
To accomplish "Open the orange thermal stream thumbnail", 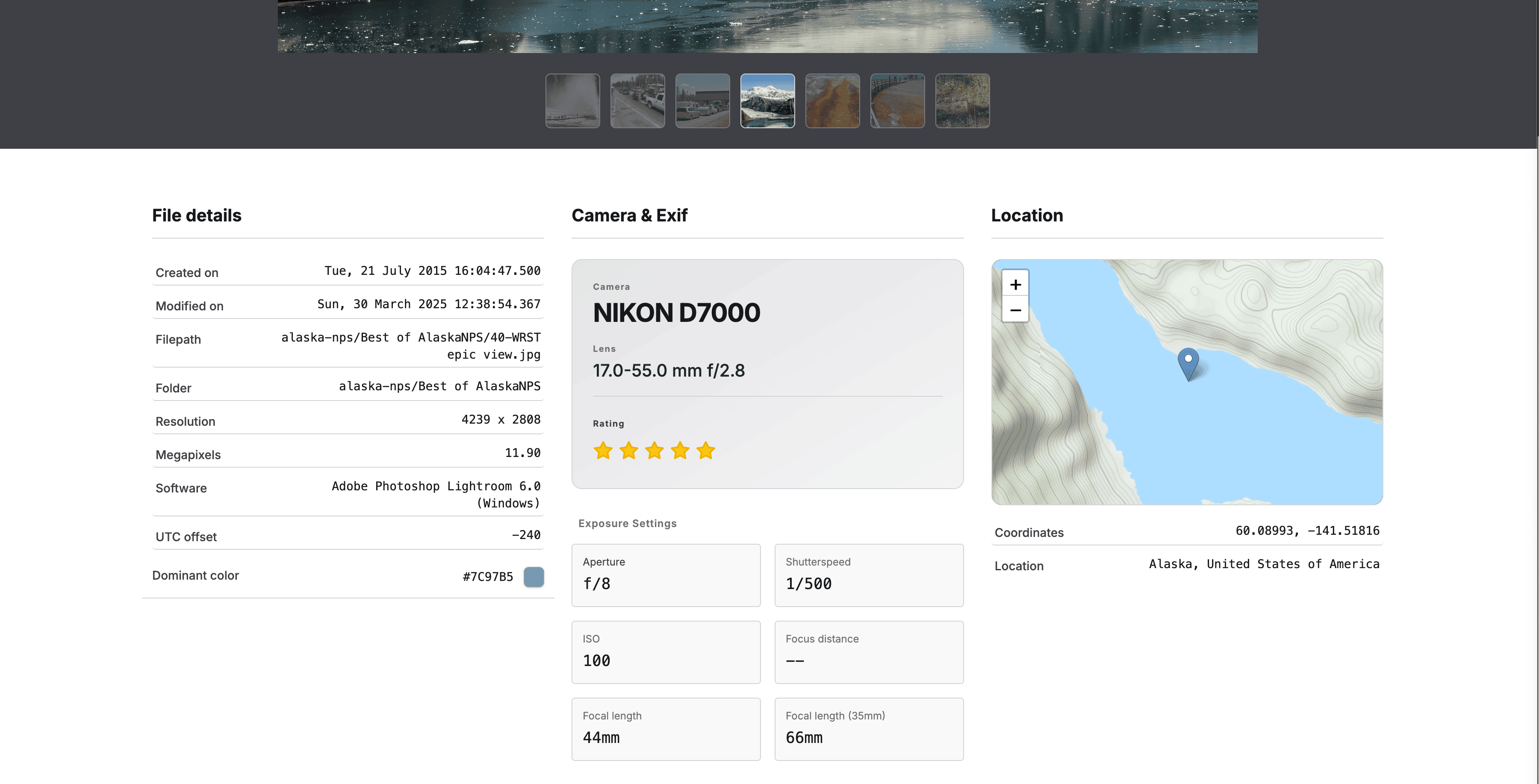I will [832, 101].
